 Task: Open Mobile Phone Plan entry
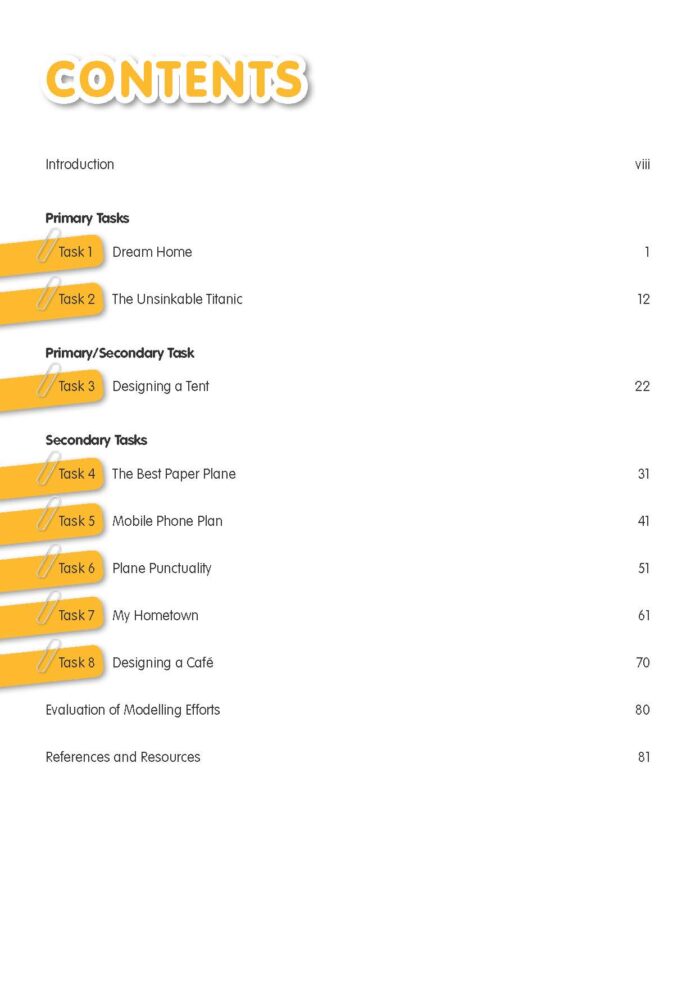pos(167,521)
